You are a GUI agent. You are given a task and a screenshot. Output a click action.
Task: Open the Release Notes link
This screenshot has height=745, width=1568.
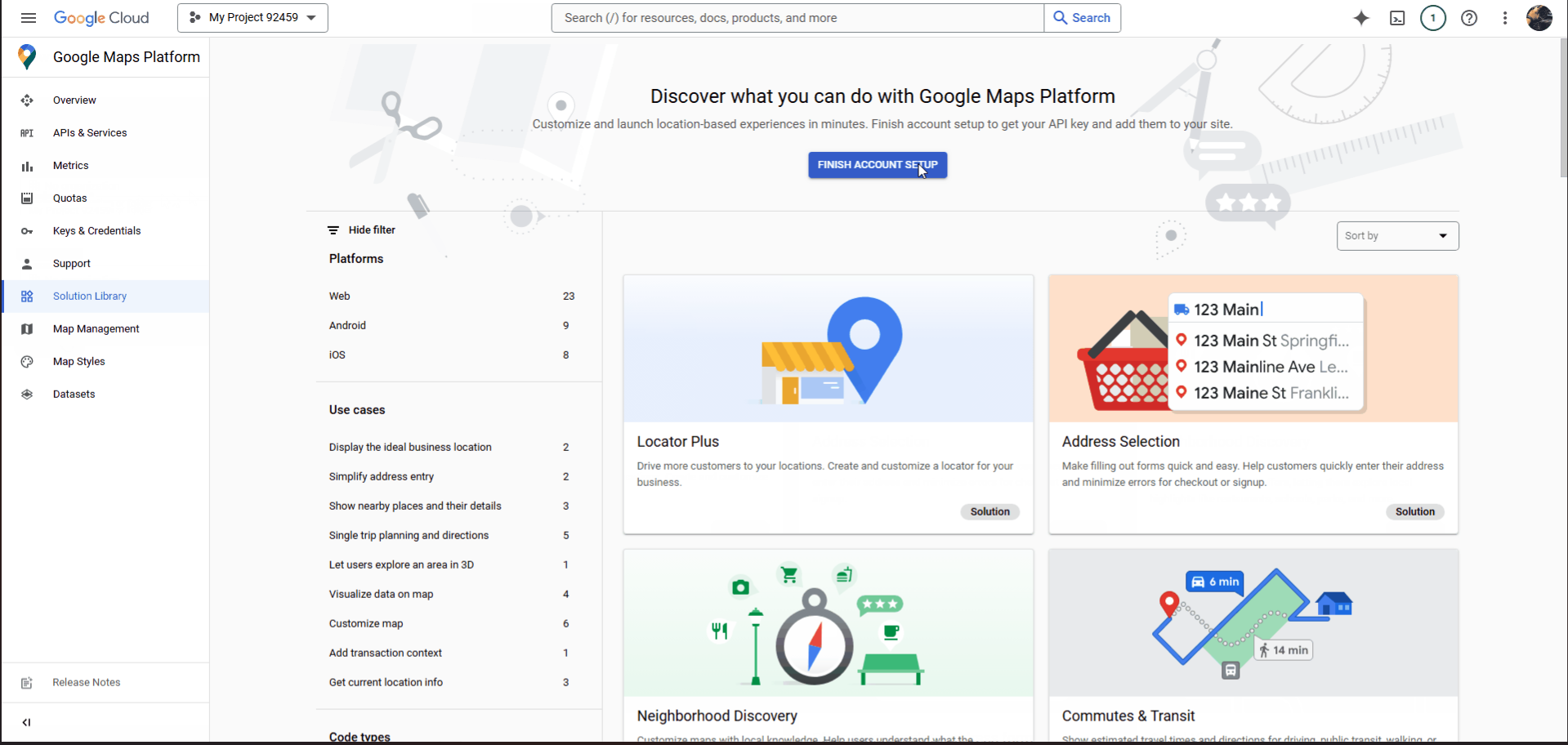(x=86, y=683)
